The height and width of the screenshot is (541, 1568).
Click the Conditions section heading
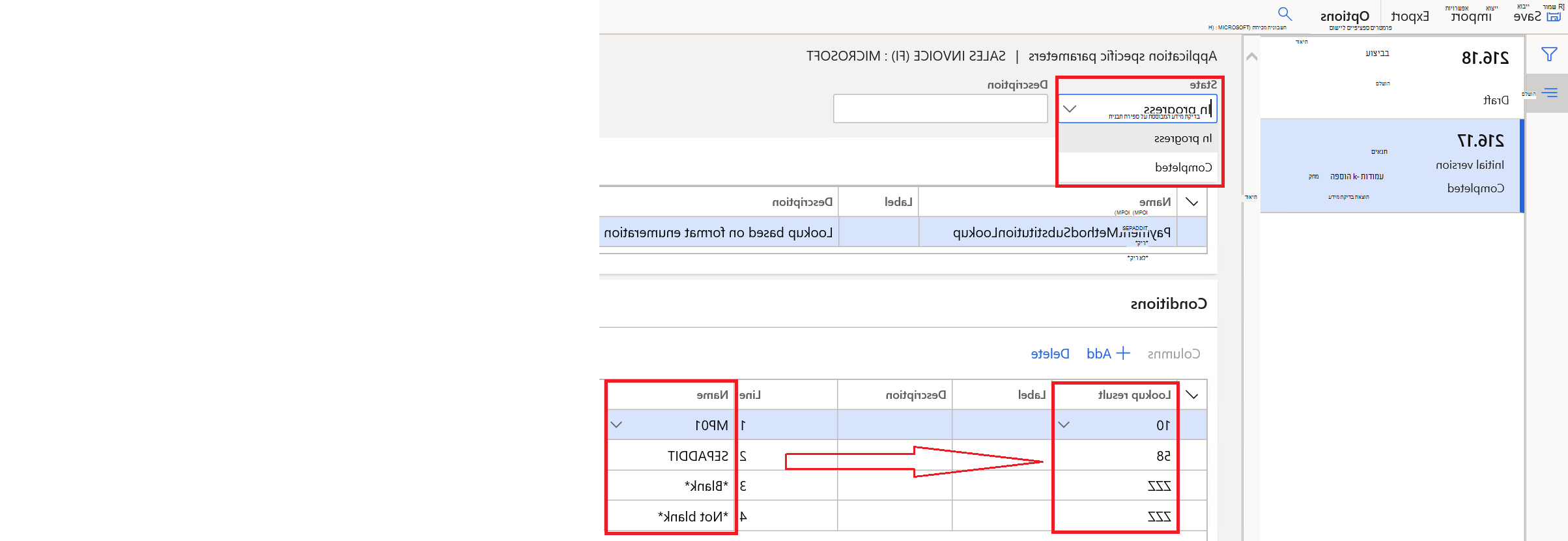[x=1169, y=304]
